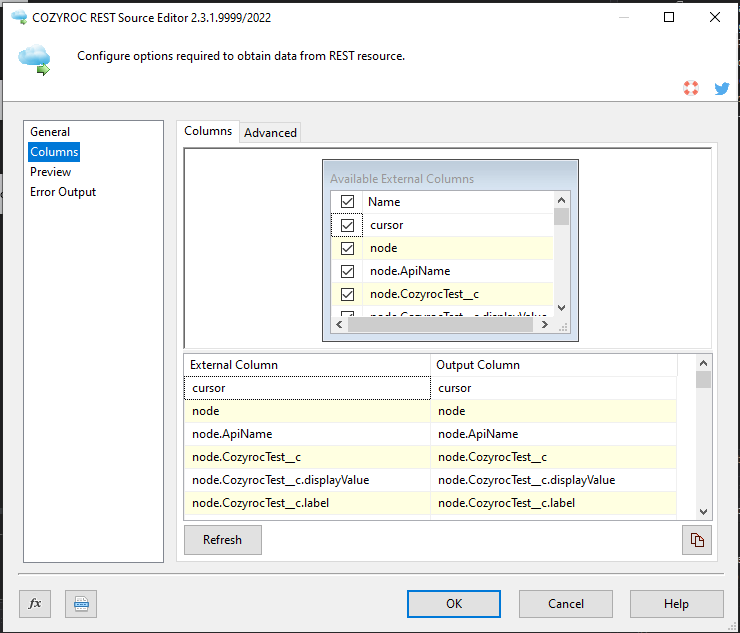This screenshot has height=633, width=740.
Task: Switch to the Advanced tab
Action: click(270, 133)
